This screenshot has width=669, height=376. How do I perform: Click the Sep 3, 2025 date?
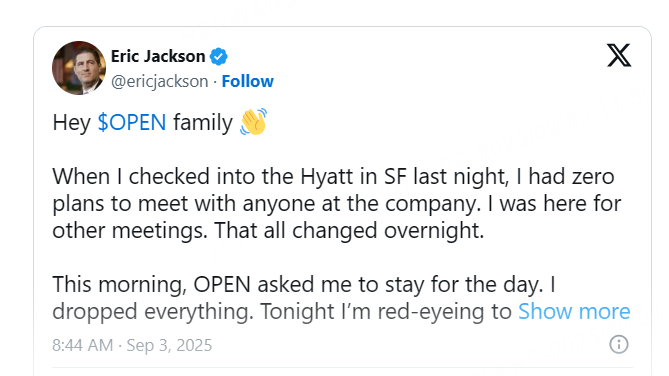click(169, 345)
